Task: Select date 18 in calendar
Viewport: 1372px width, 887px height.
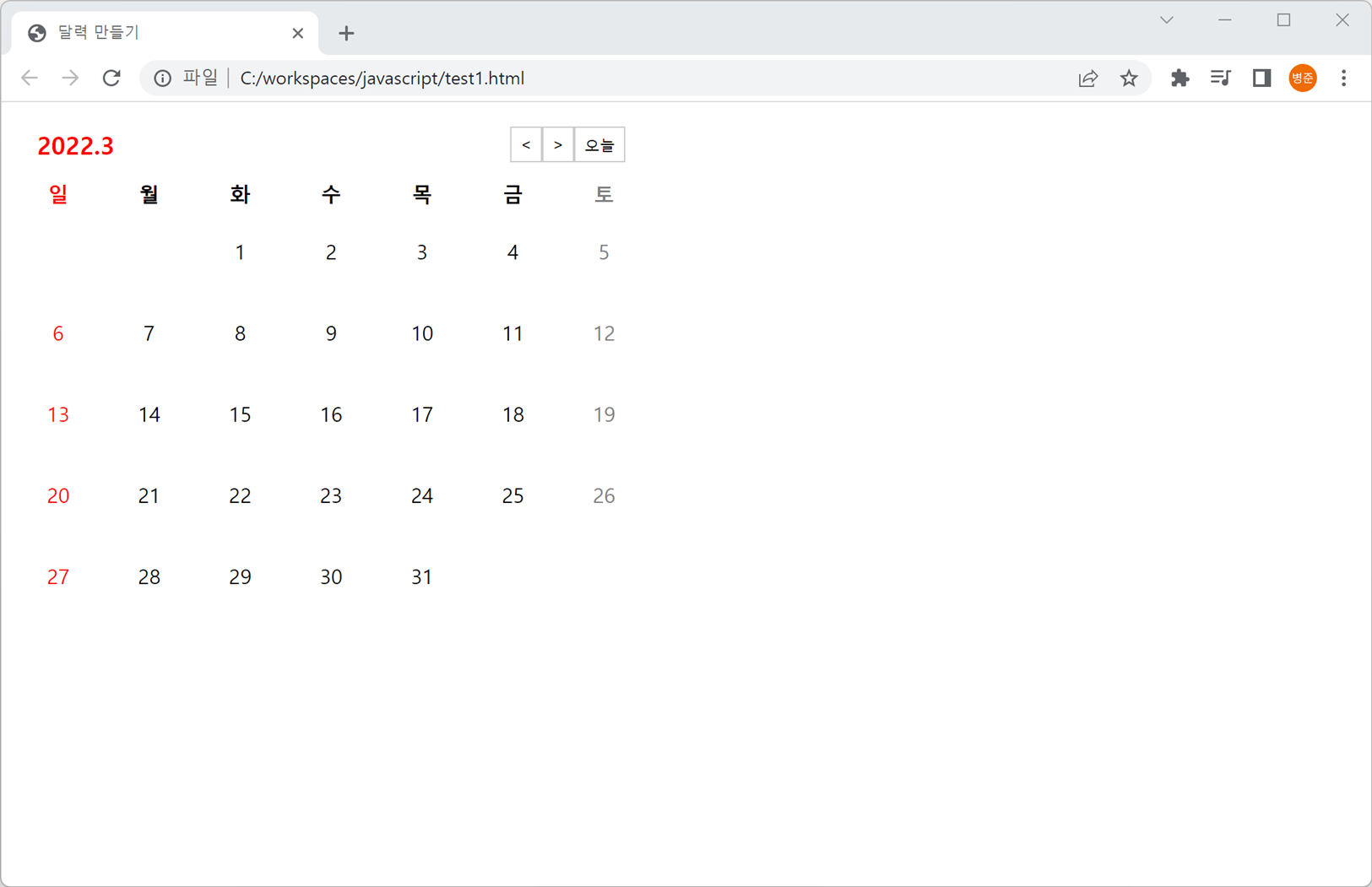Action: coord(512,414)
